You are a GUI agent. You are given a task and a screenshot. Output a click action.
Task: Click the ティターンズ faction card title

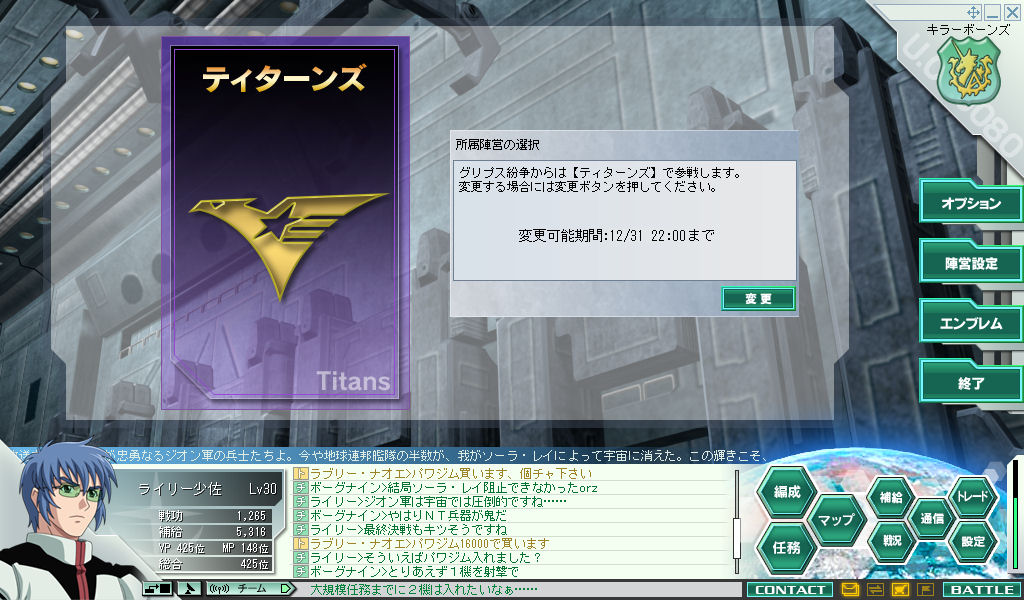285,79
